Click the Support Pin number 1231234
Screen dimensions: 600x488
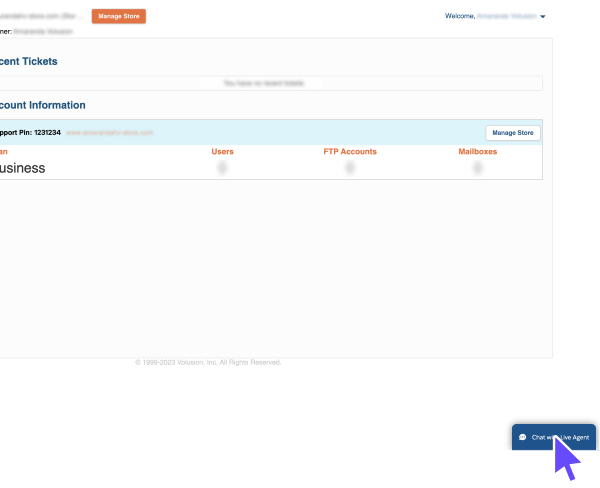coord(46,132)
